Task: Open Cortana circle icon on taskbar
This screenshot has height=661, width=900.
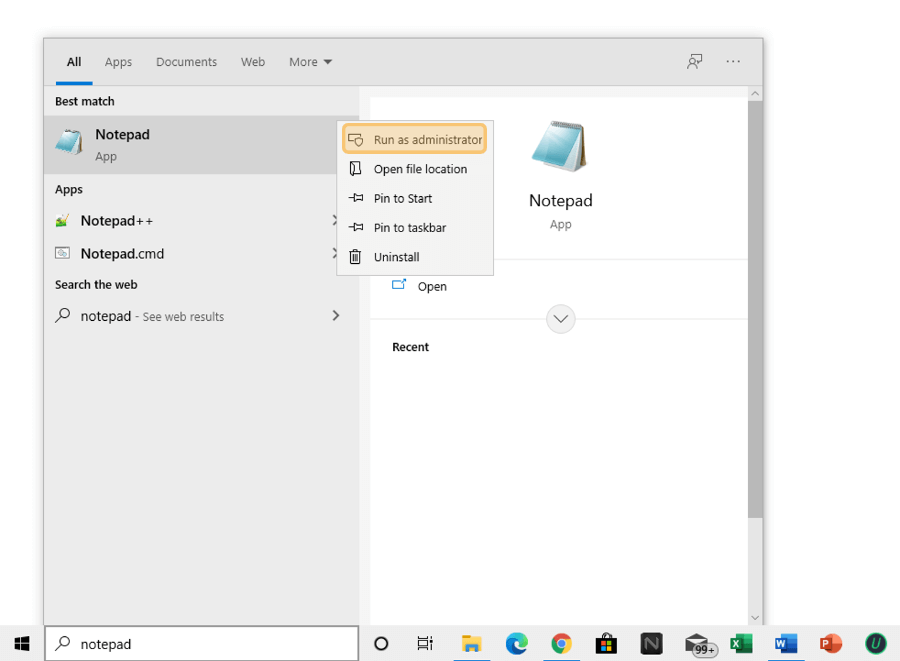Action: [x=381, y=644]
